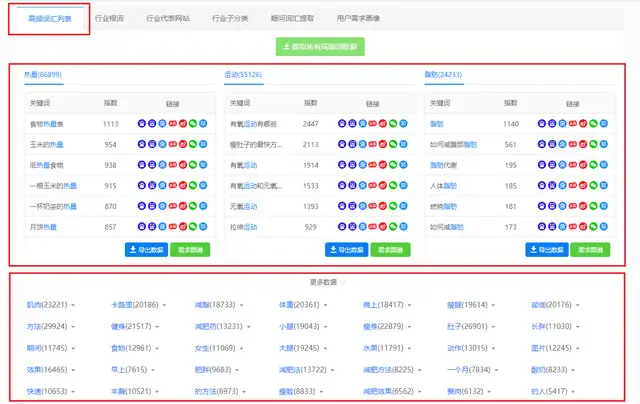
Task: Click the 热量(86899) heading link
Action: tap(43, 75)
